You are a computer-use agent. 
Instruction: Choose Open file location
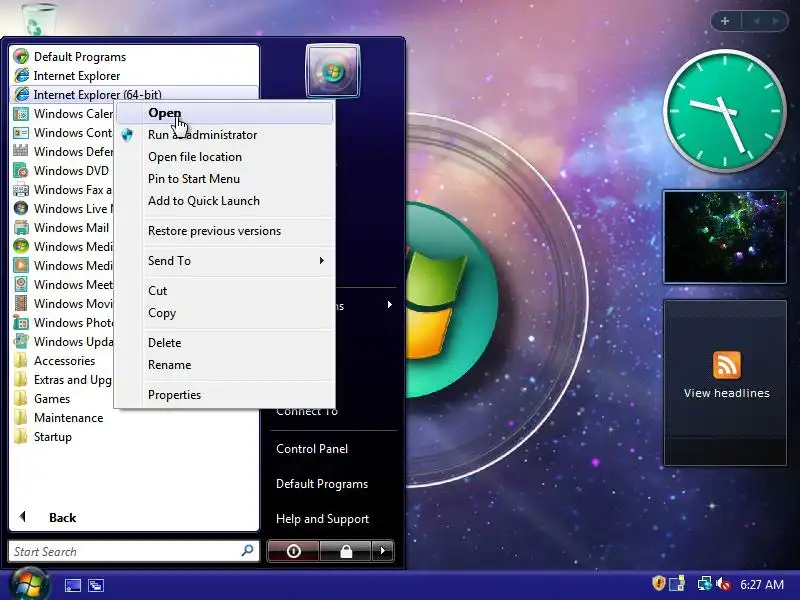tap(225, 157)
